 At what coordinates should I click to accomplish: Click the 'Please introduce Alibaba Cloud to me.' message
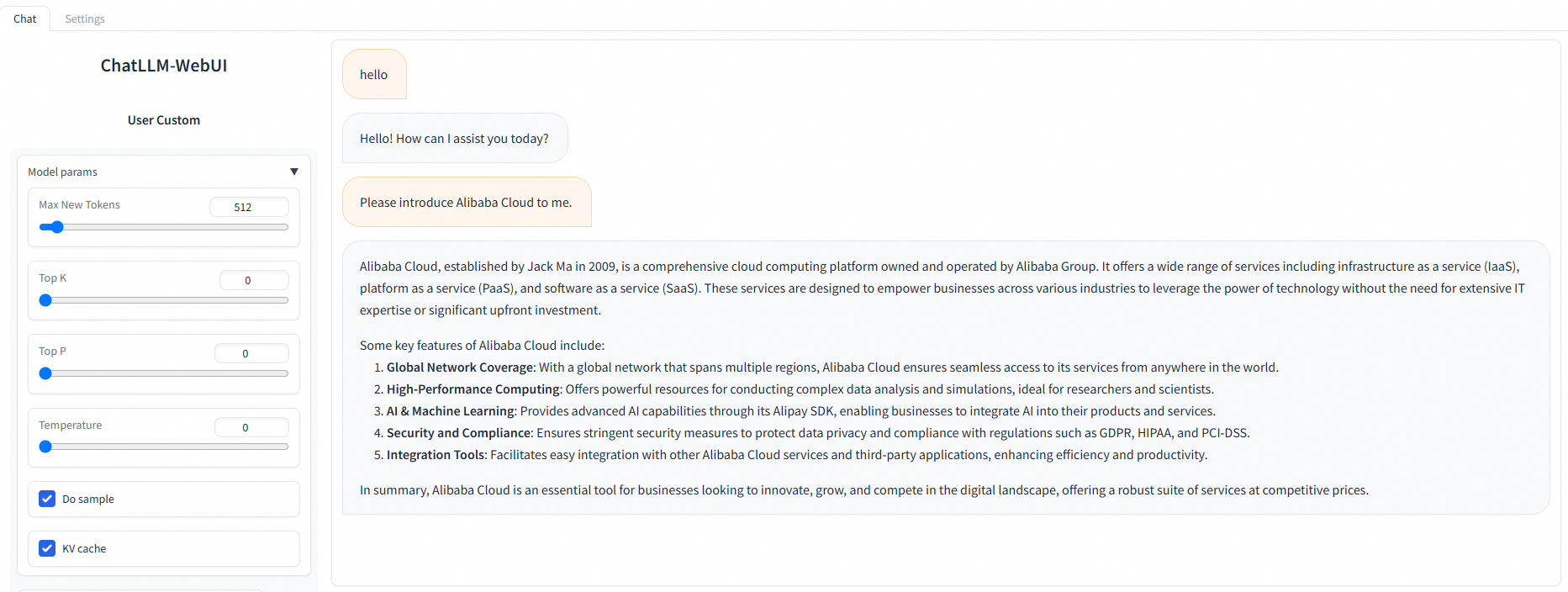(x=467, y=202)
